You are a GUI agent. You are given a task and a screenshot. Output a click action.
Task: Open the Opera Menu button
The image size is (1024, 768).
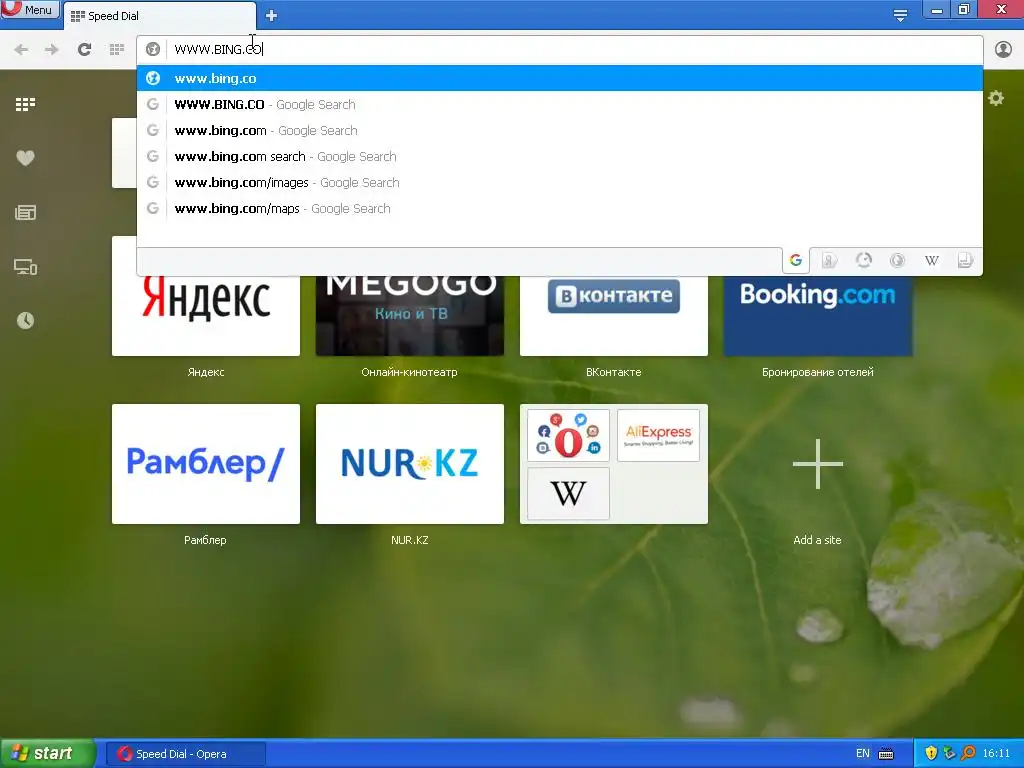click(29, 9)
